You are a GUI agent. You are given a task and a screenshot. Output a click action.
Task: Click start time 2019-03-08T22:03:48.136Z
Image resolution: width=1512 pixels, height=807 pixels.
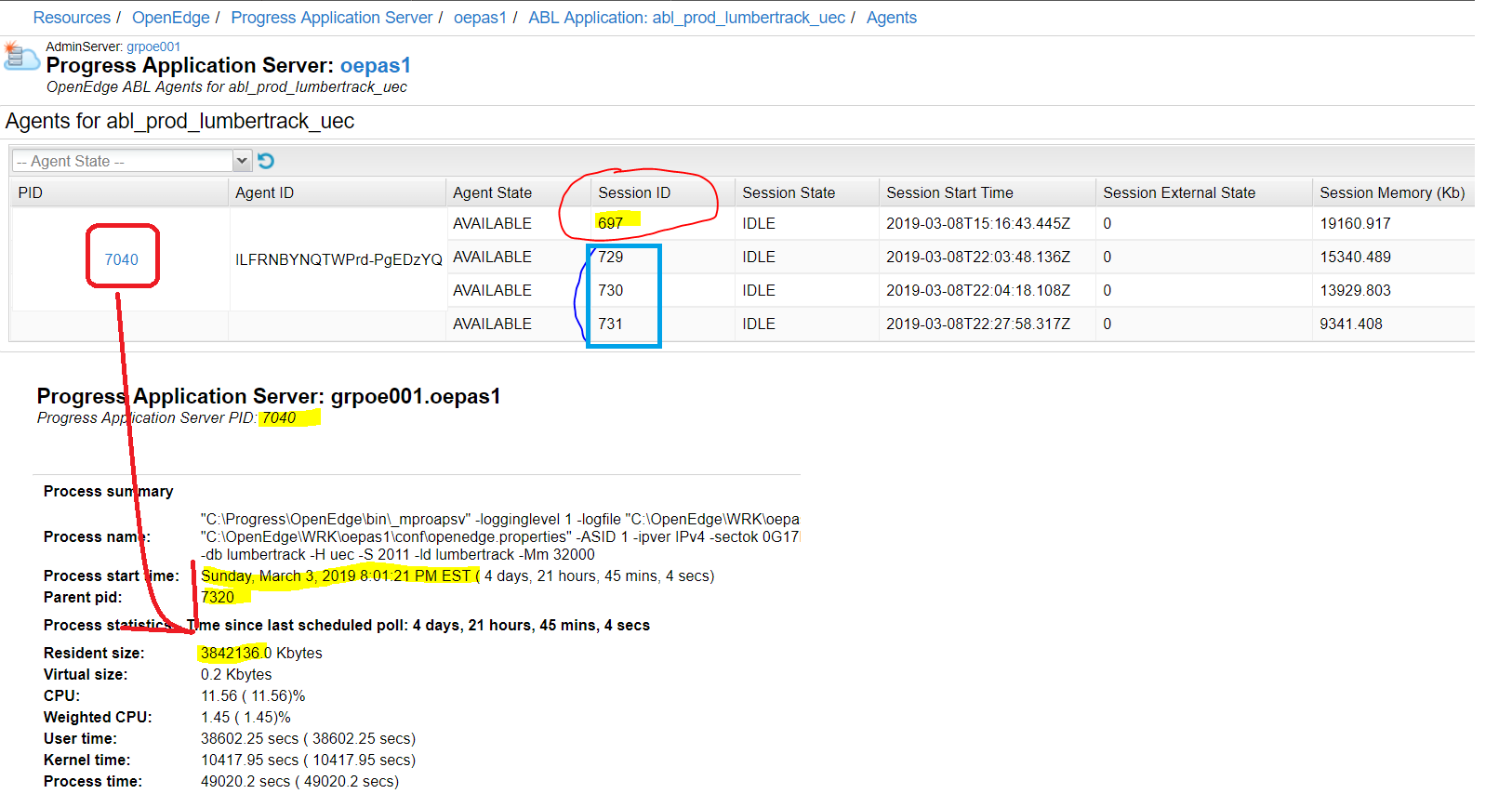coord(978,257)
